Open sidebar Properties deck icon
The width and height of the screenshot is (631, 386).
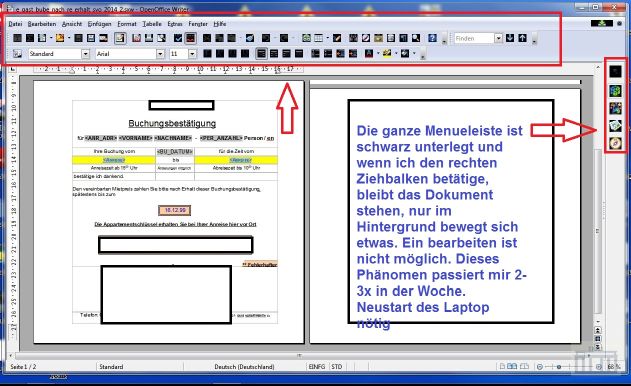point(615,91)
